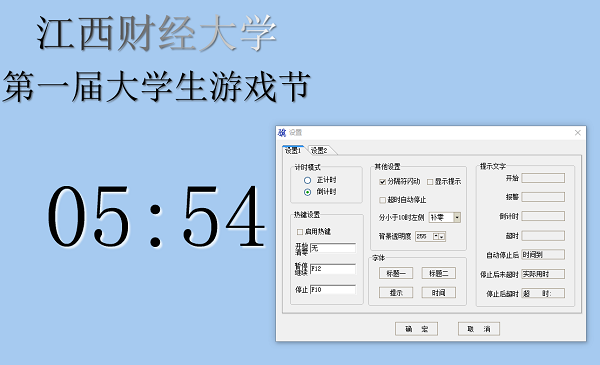
Task: Click the 标题二 font button
Action: [x=439, y=273]
